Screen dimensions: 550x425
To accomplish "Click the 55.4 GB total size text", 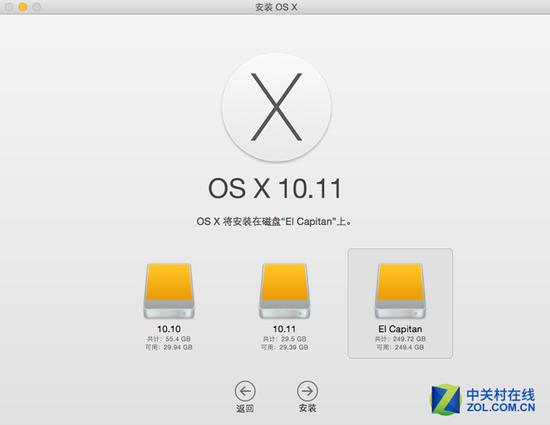I will [169, 339].
